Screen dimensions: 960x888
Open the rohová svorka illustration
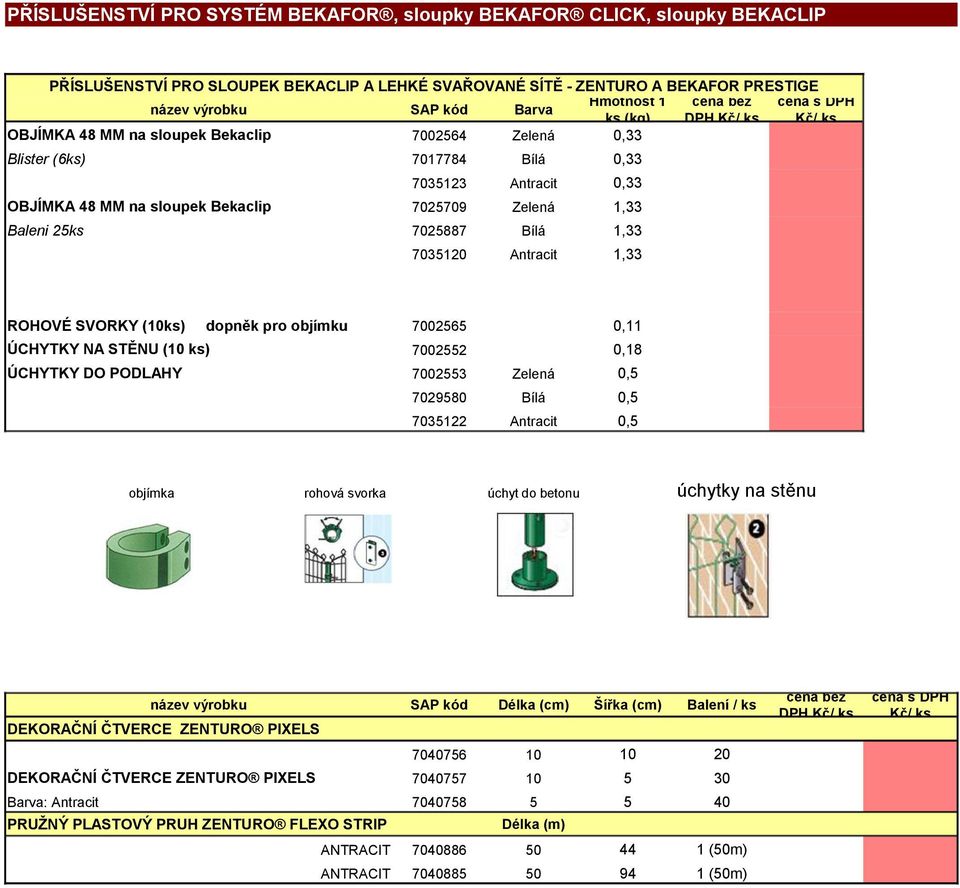[348, 549]
